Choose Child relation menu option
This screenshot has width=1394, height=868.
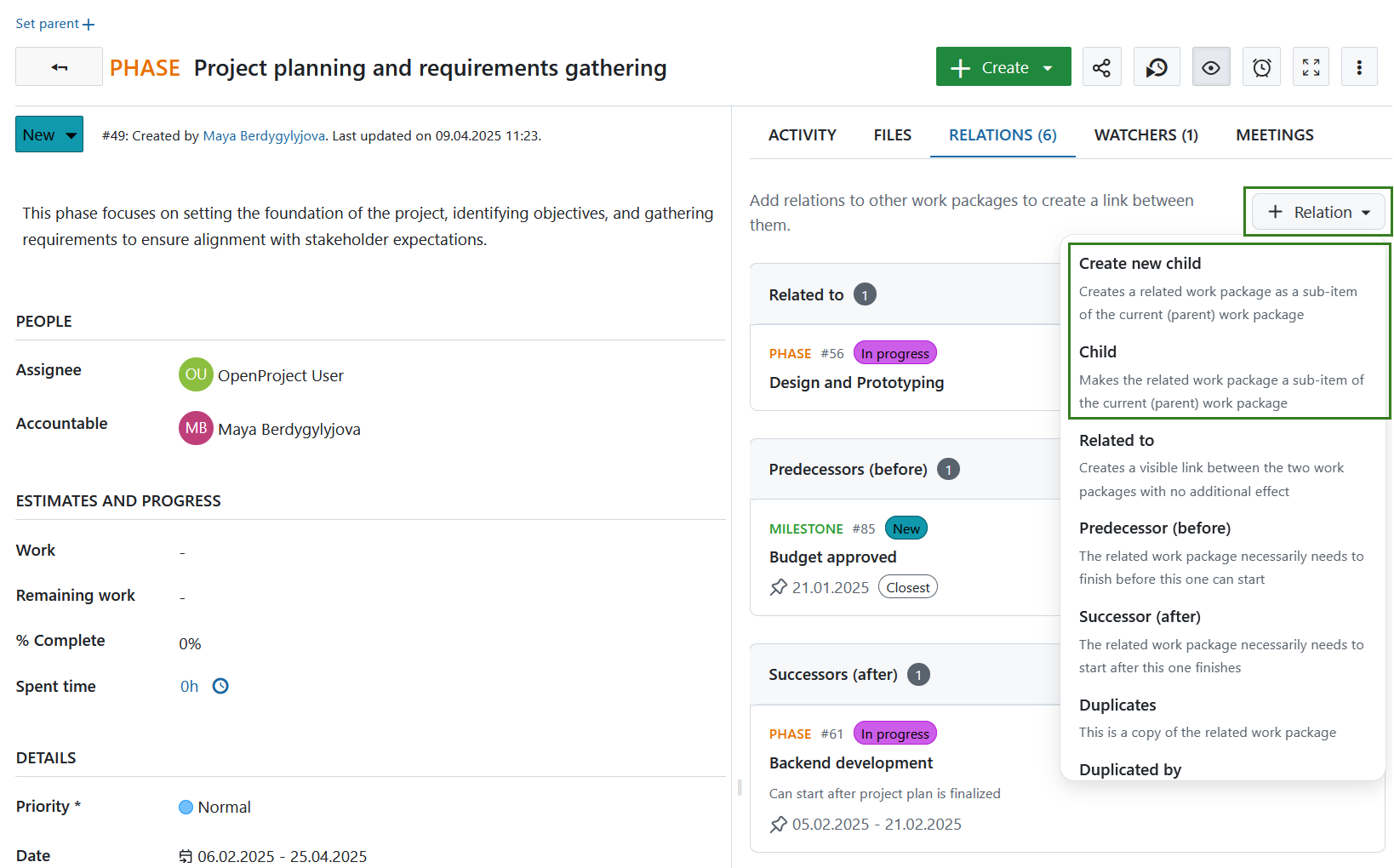click(x=1223, y=376)
